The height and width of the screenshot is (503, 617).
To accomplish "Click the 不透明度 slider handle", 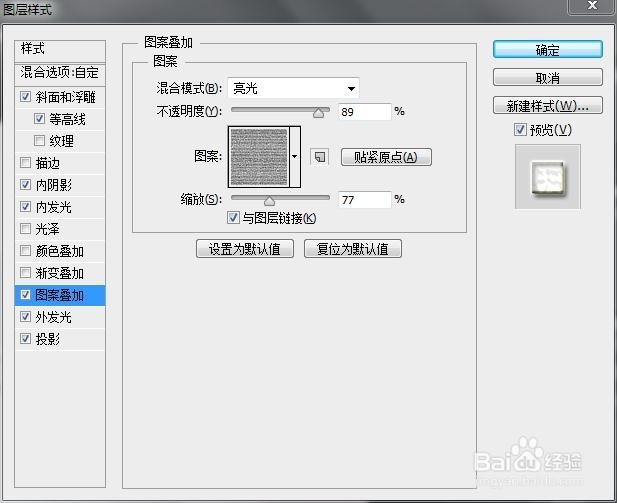I will click(318, 113).
